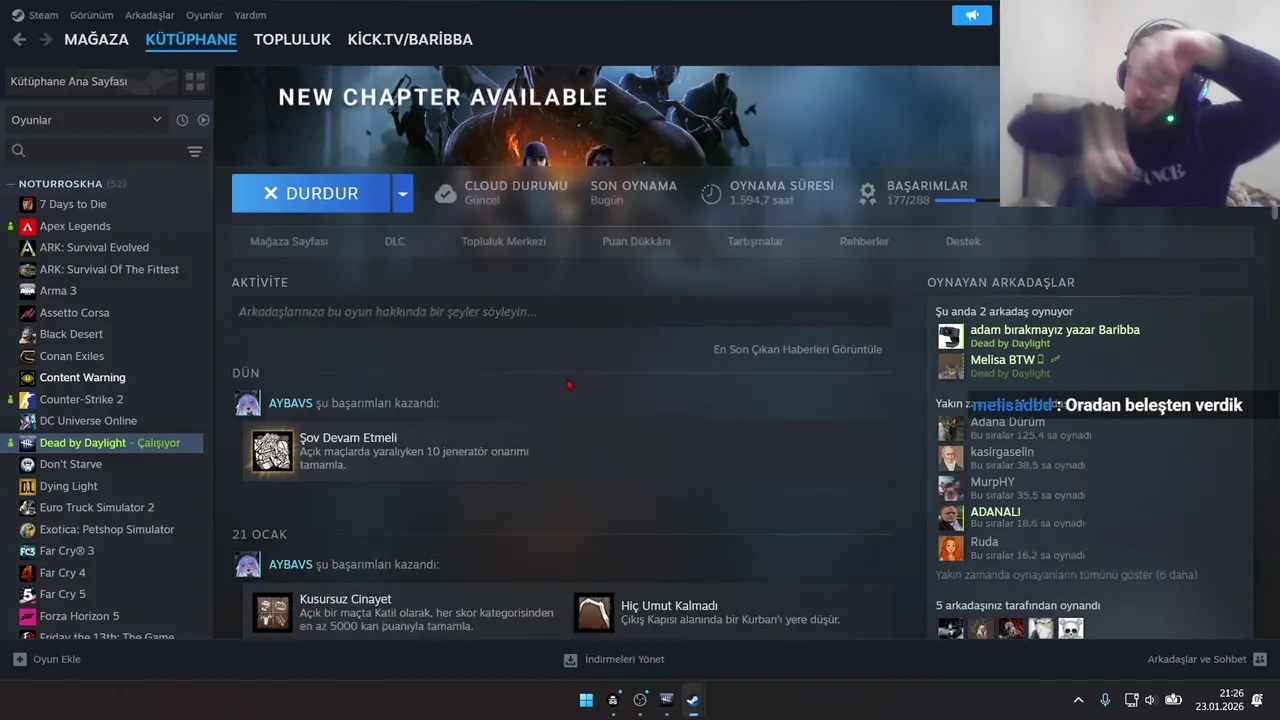Open Destek page
Image resolution: width=1280 pixels, height=720 pixels.
[x=963, y=241]
